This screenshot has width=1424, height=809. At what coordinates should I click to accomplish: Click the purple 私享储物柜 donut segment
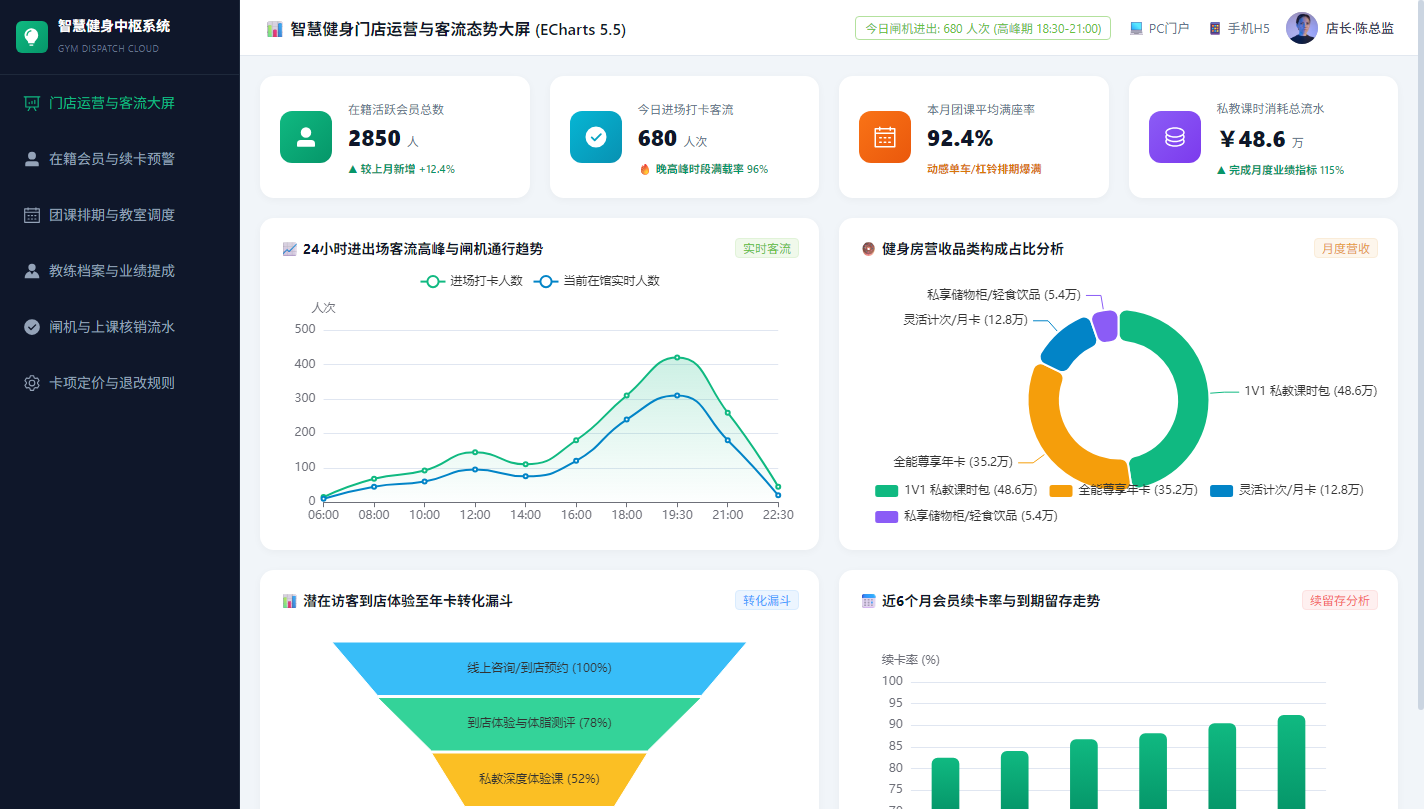[x=1105, y=326]
